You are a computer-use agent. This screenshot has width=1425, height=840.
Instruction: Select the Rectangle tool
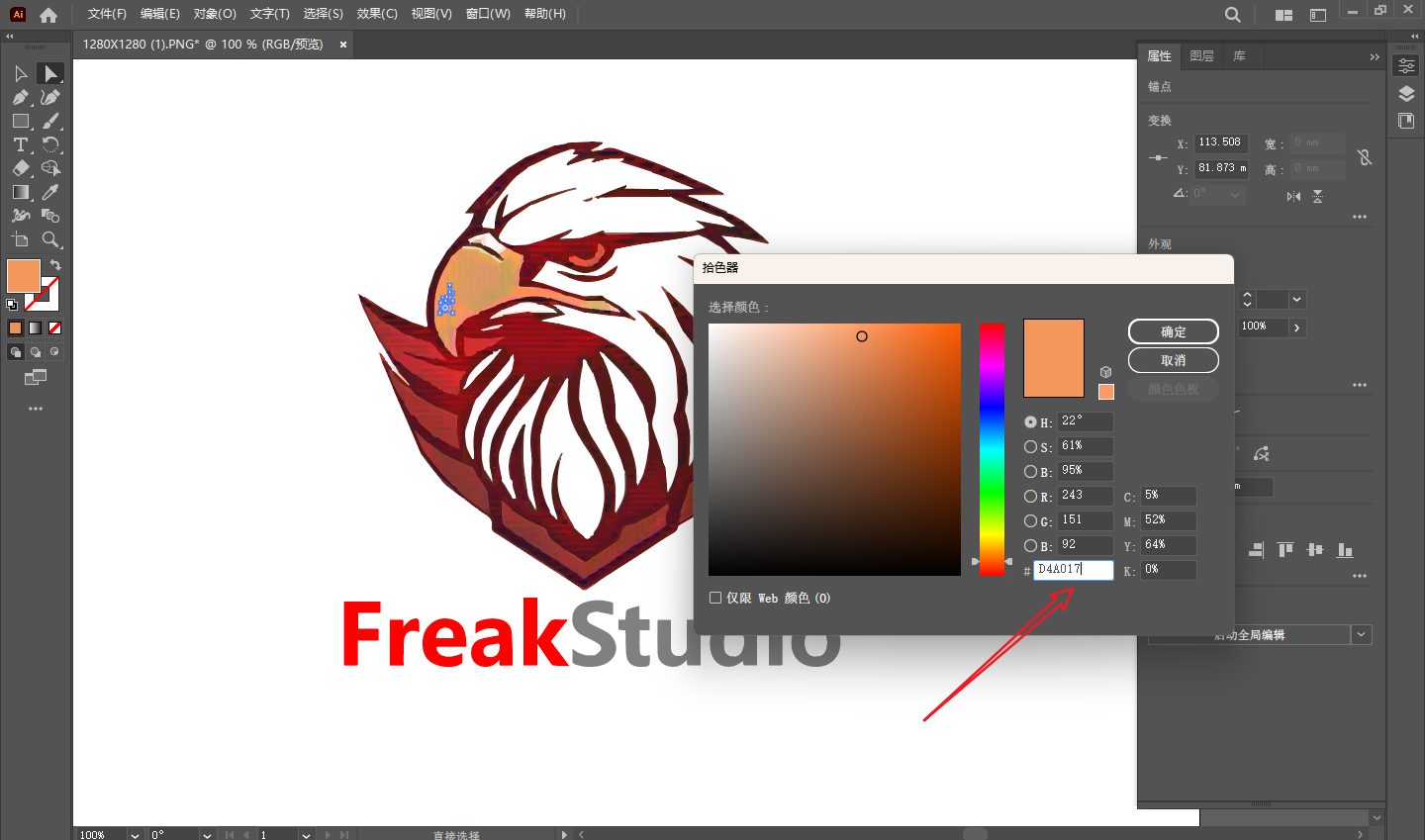(x=21, y=122)
